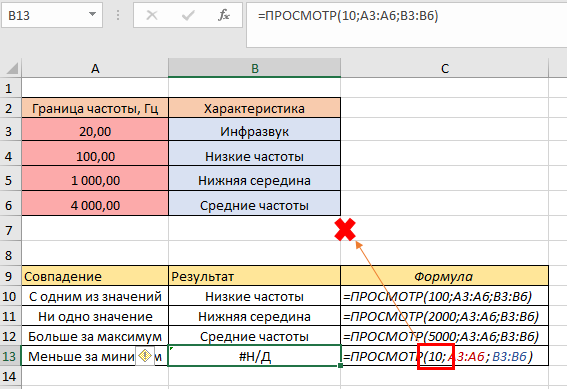Select cell with value 1 000,00
The image size is (567, 389).
pos(95,179)
